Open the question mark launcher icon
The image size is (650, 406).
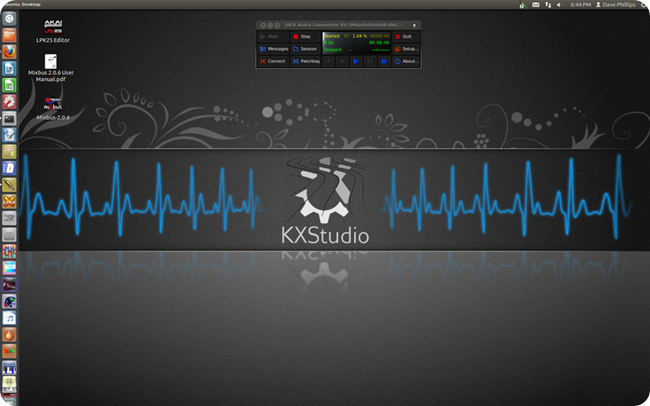(x=9, y=235)
